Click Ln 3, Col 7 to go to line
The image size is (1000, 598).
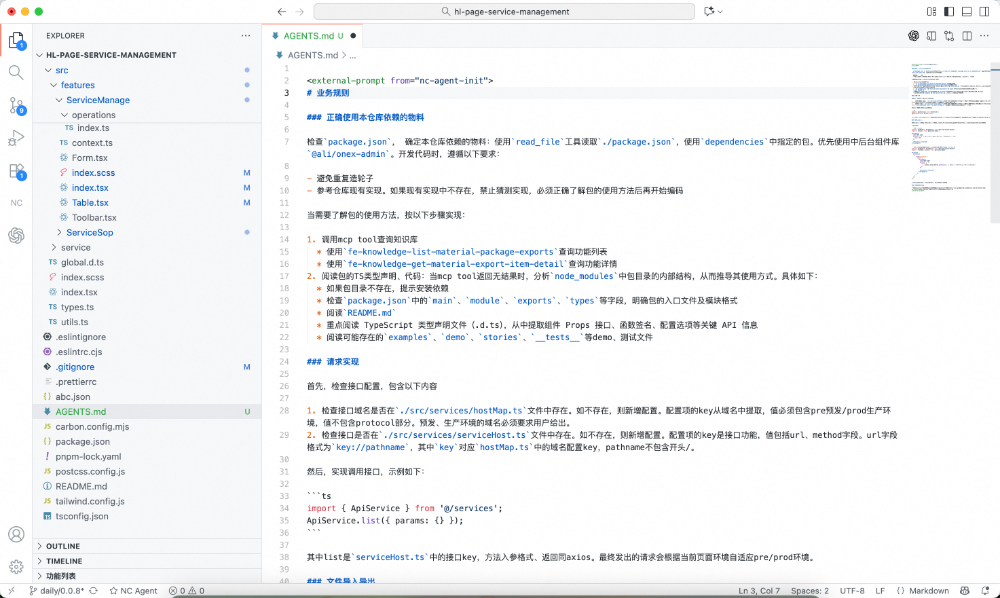[x=760, y=591]
